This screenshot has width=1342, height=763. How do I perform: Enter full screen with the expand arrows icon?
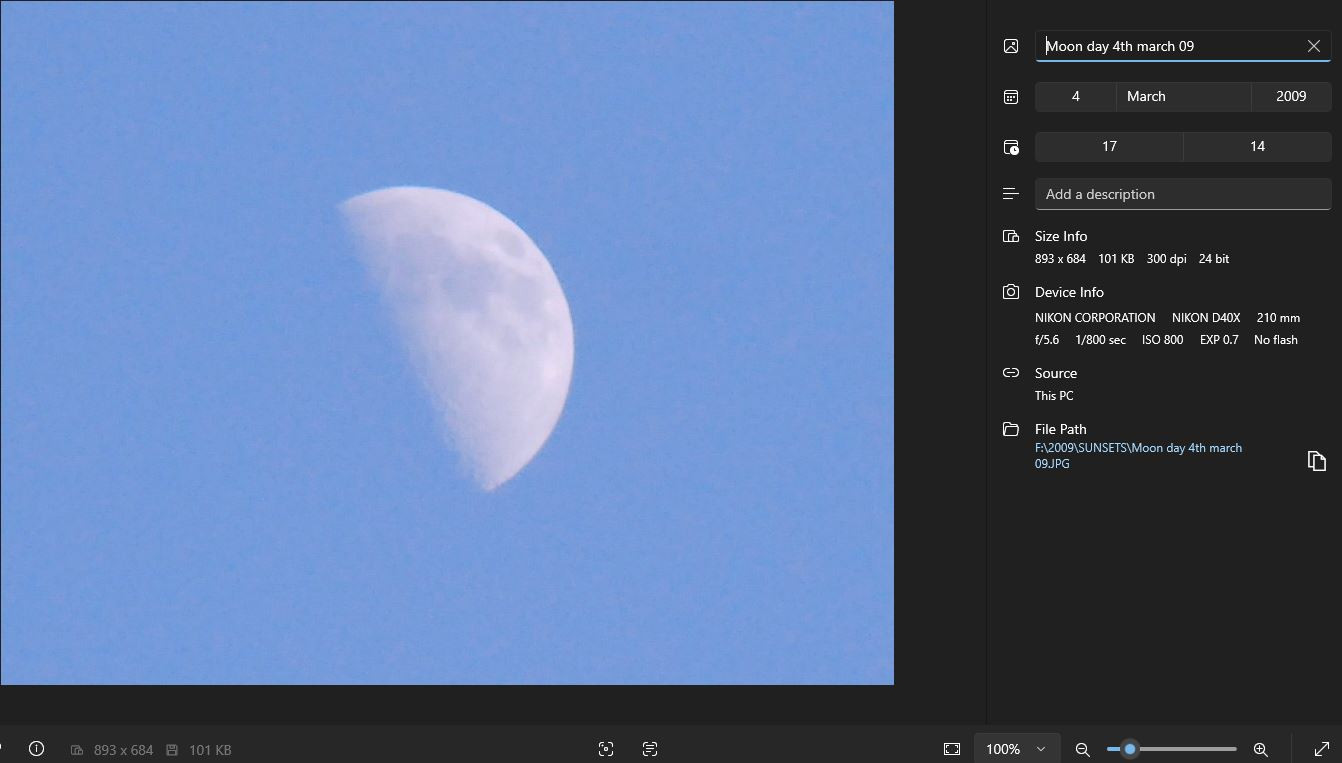tap(1321, 749)
